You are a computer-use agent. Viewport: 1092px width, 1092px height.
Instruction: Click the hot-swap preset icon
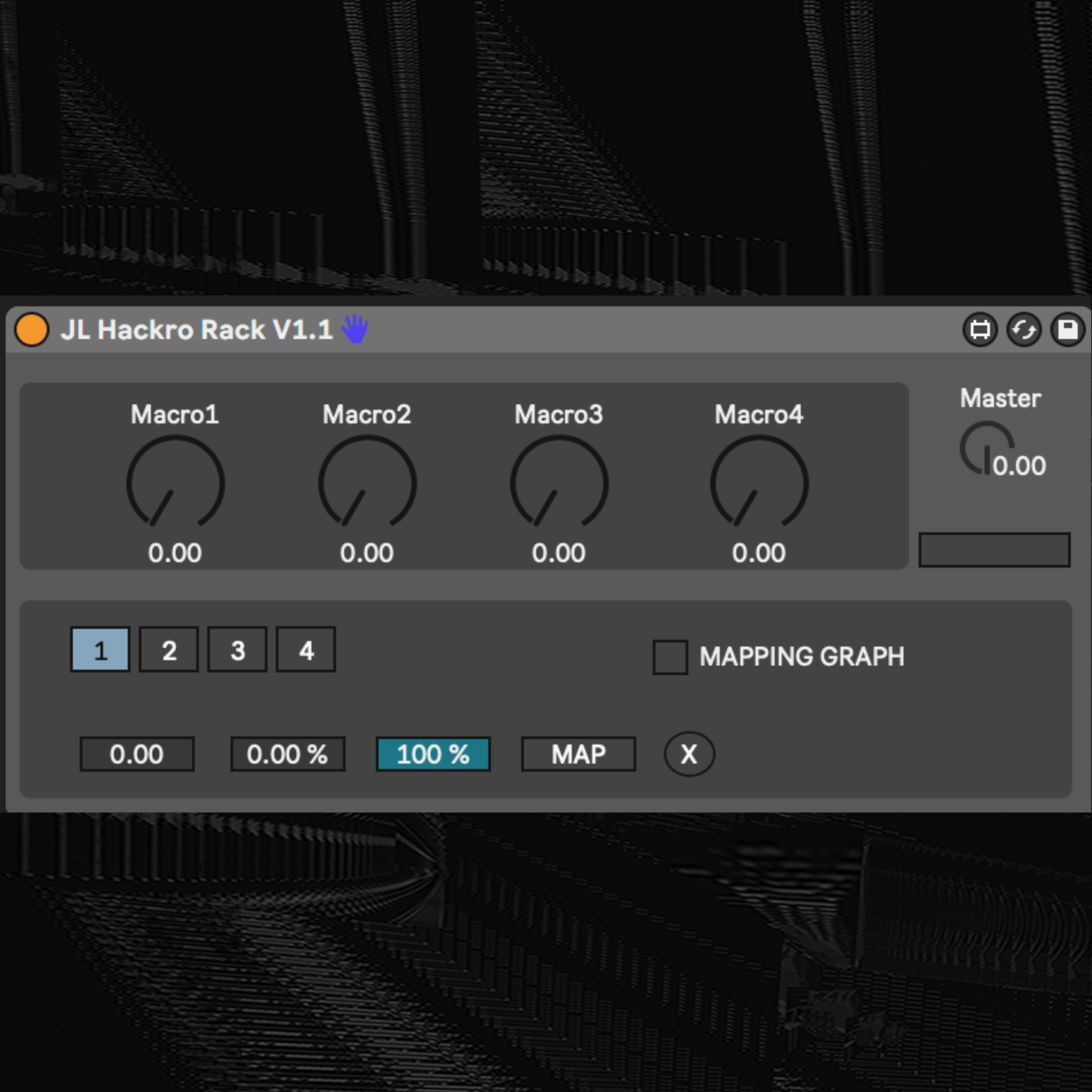[1024, 329]
